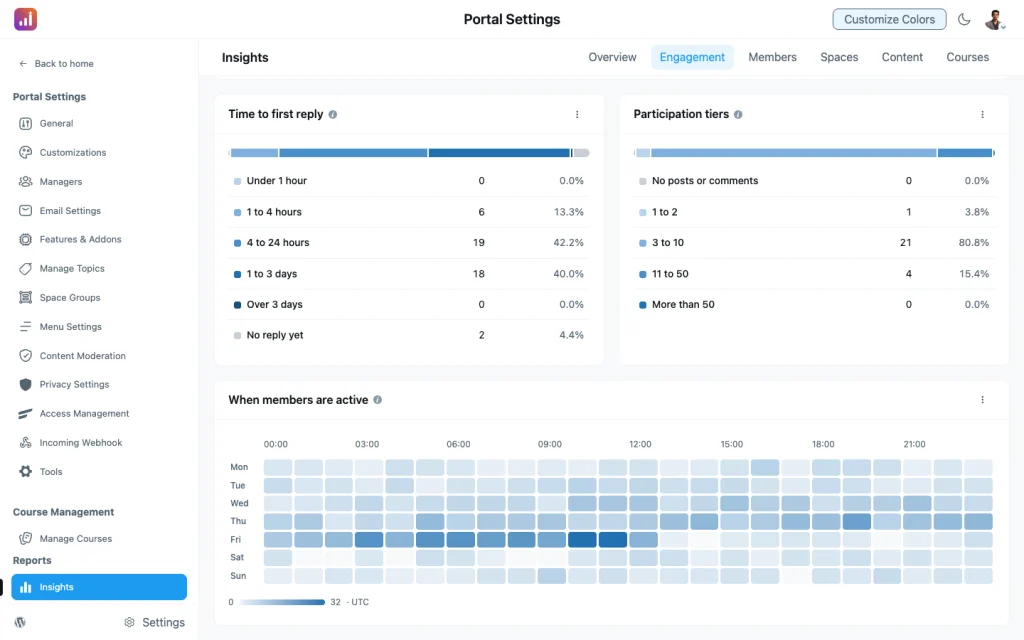
Task: Select the No reply yet row
Action: tap(408, 335)
